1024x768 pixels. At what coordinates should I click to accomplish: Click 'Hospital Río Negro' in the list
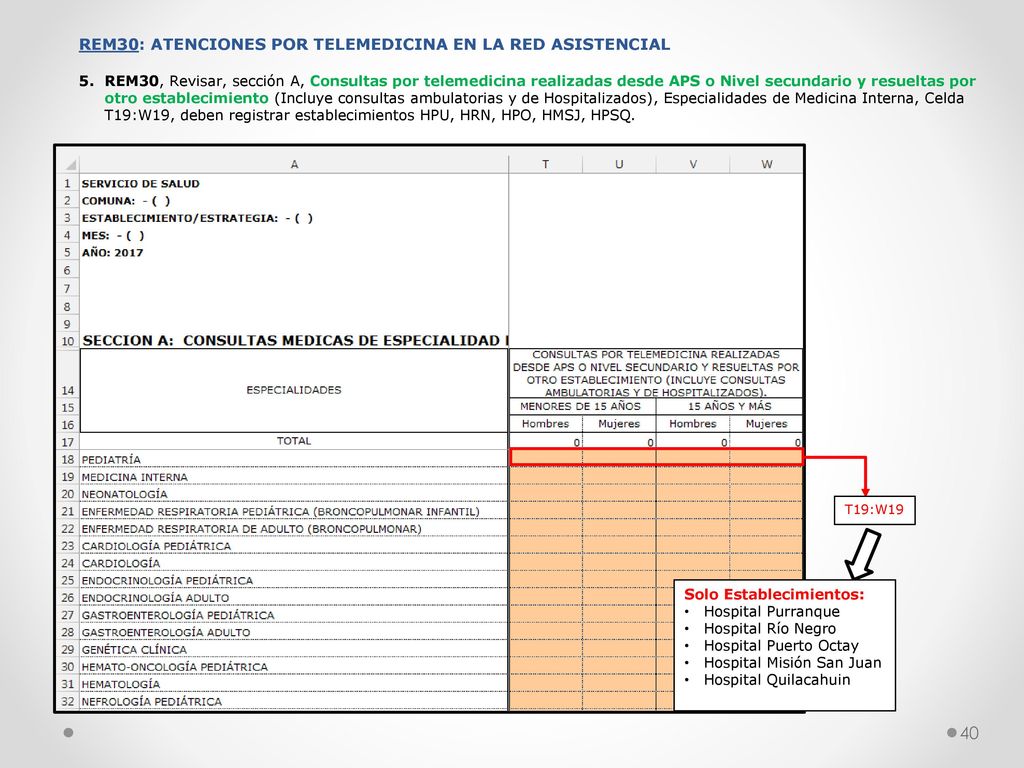pos(769,629)
